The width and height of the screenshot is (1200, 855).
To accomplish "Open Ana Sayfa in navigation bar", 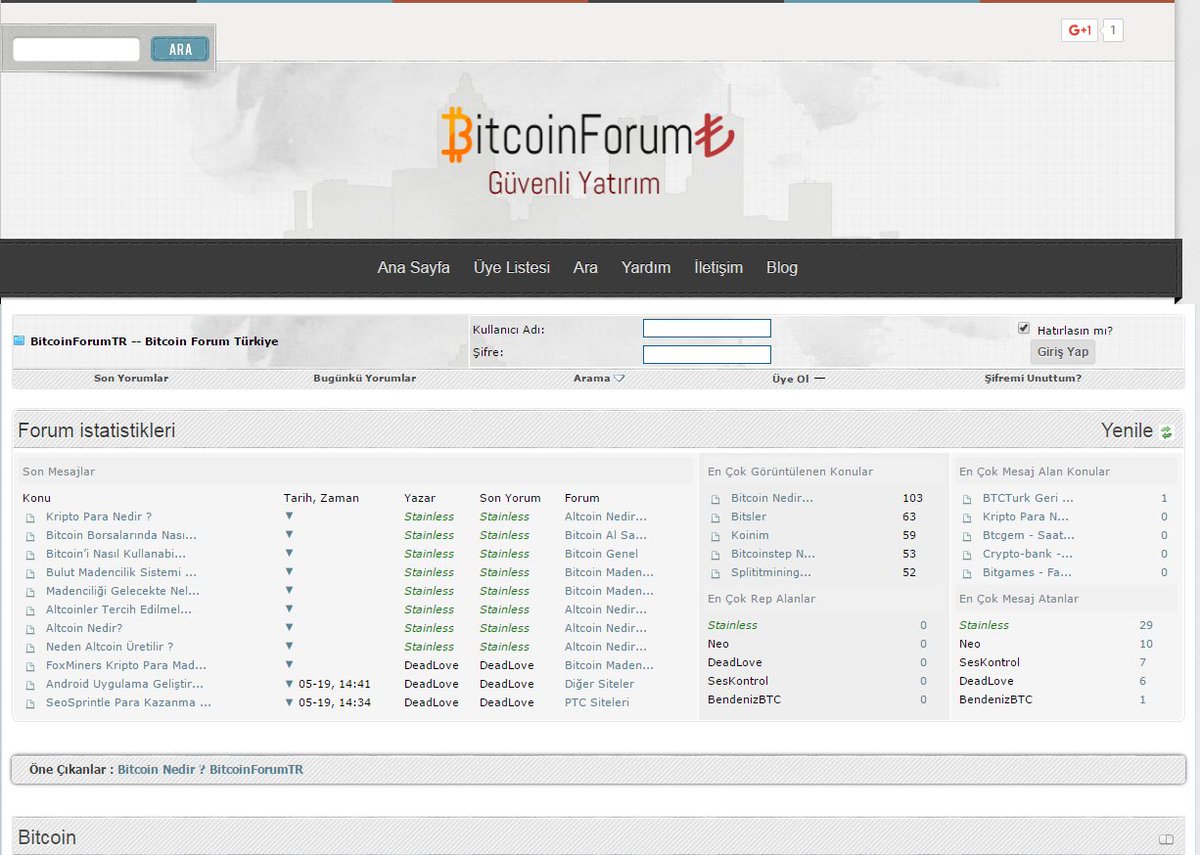I will 413,267.
